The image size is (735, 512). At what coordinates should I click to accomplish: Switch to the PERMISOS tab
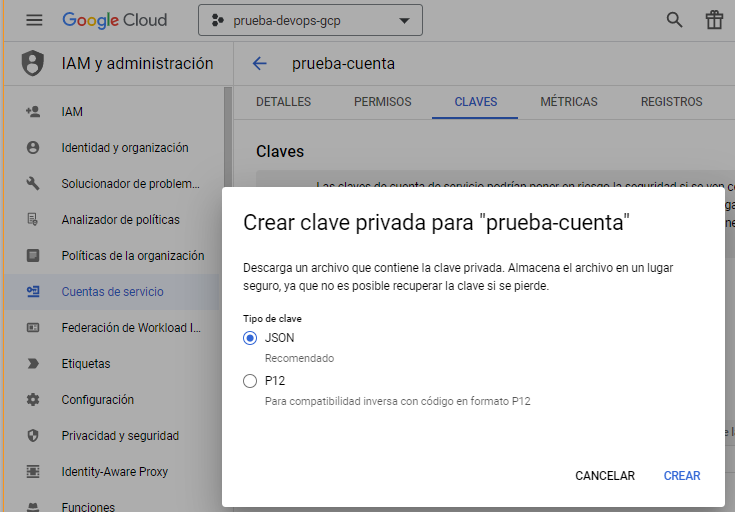pyautogui.click(x=382, y=102)
